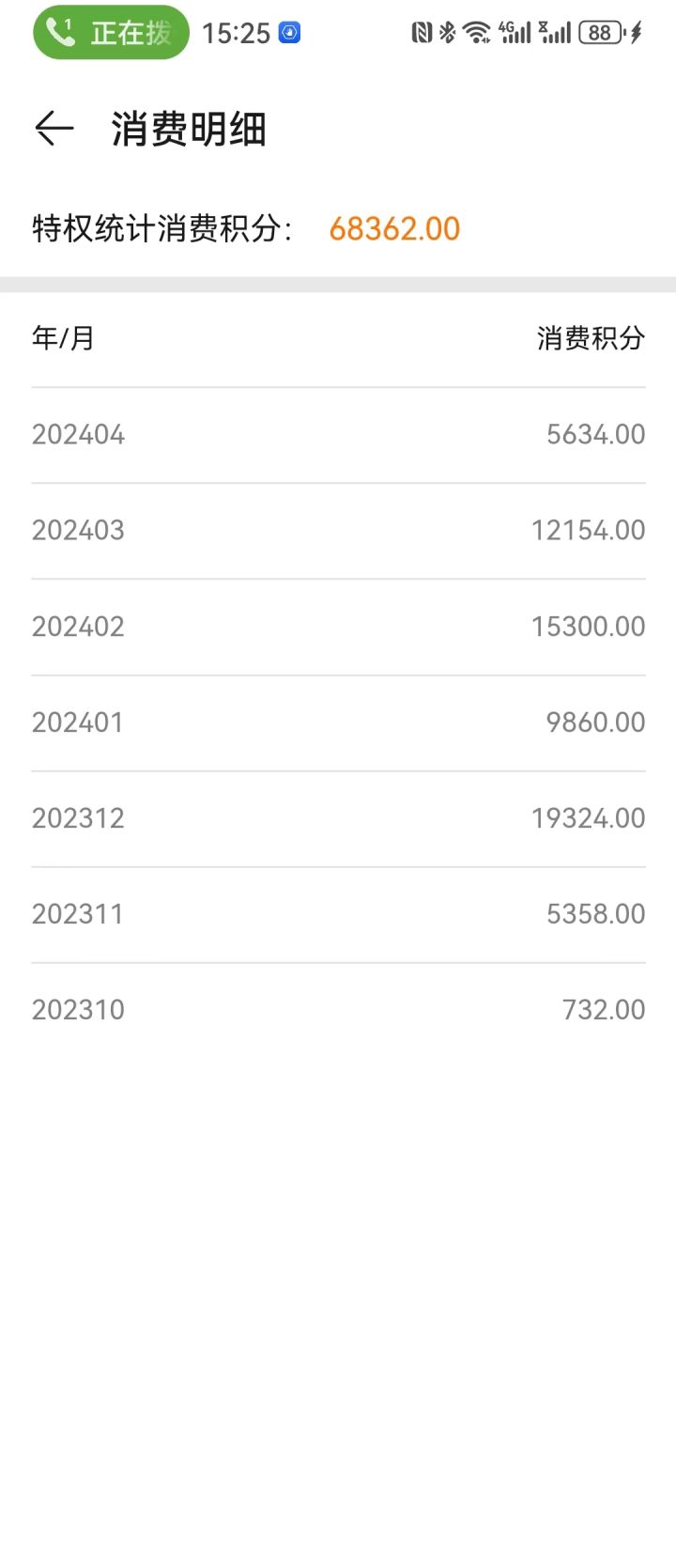
Task: Tap the 年/月 column header
Action: click(x=63, y=338)
